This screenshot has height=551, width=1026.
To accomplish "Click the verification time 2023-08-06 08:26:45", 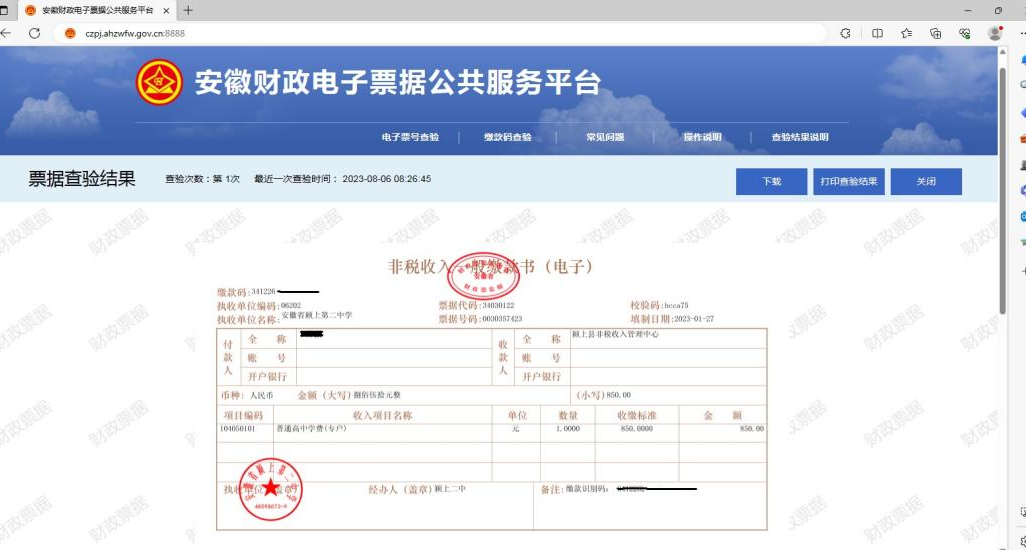I will [x=387, y=179].
